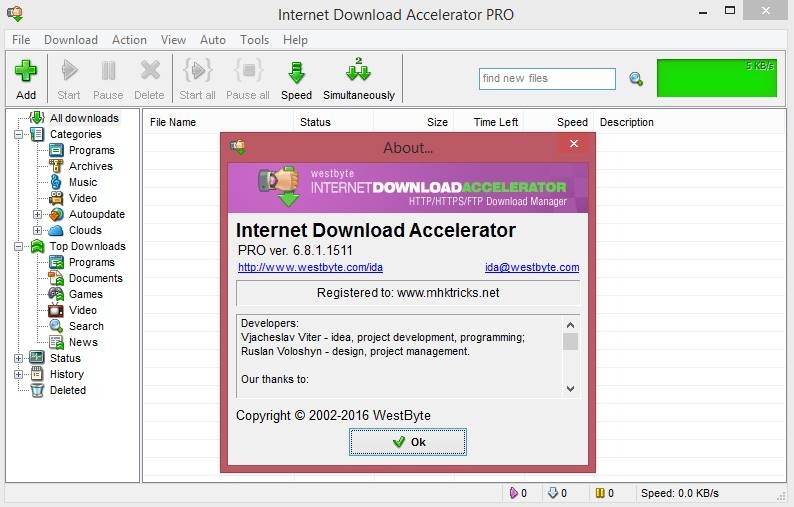794x507 pixels.
Task: Click the Simultaneously downloads icon
Action: point(359,70)
